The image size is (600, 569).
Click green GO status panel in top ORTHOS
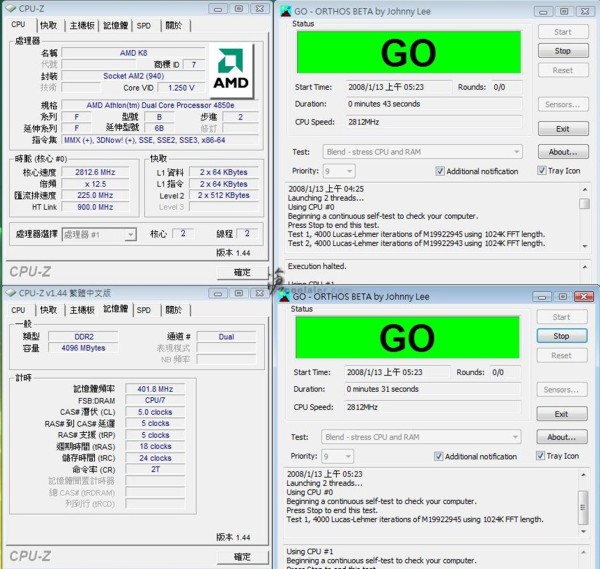409,52
